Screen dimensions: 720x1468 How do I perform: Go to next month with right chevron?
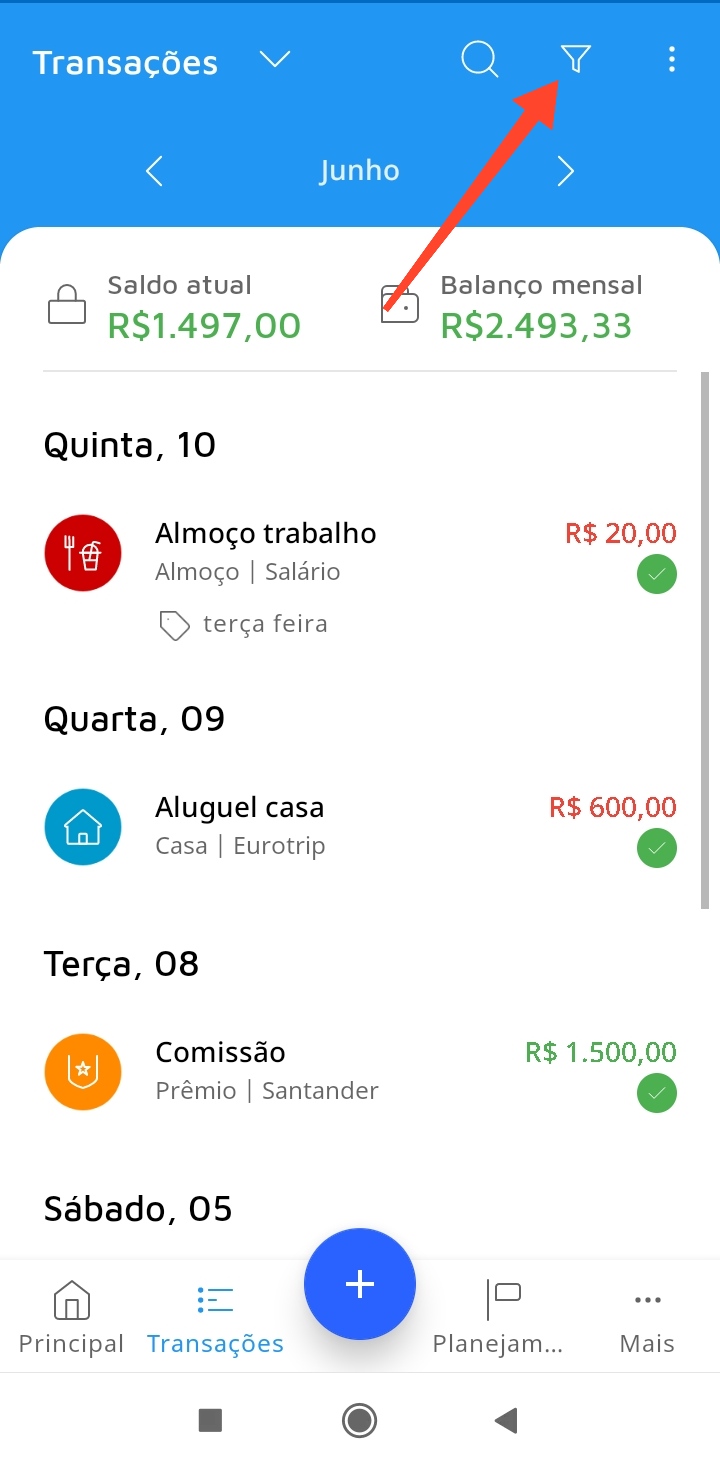[x=566, y=171]
